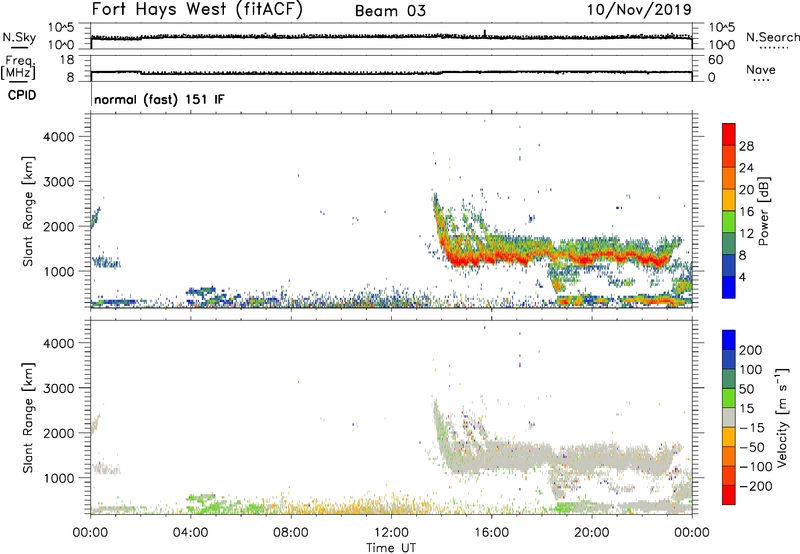
Task: Click the '12:00' time axis label
Action: pyautogui.click(x=391, y=533)
